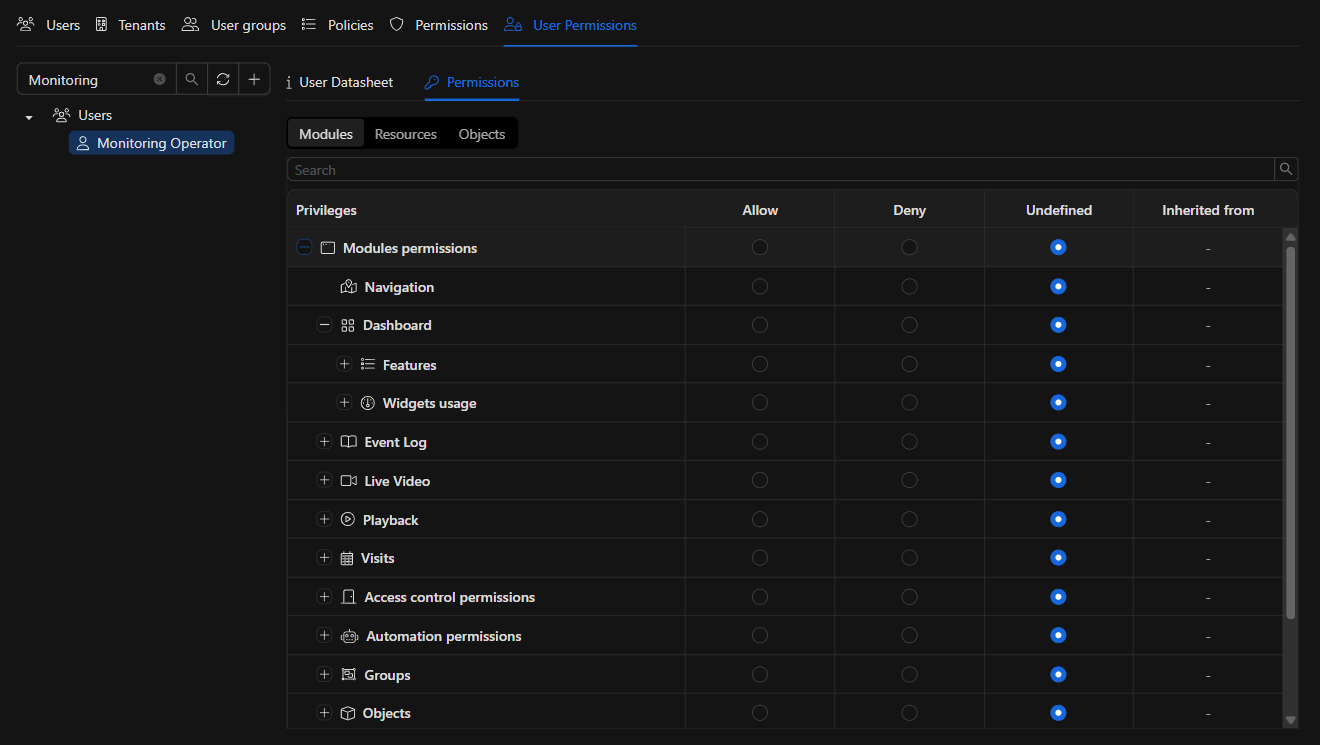Screen dimensions: 1320x745
Task: Switch to User Datasheet tab
Action: tap(339, 82)
